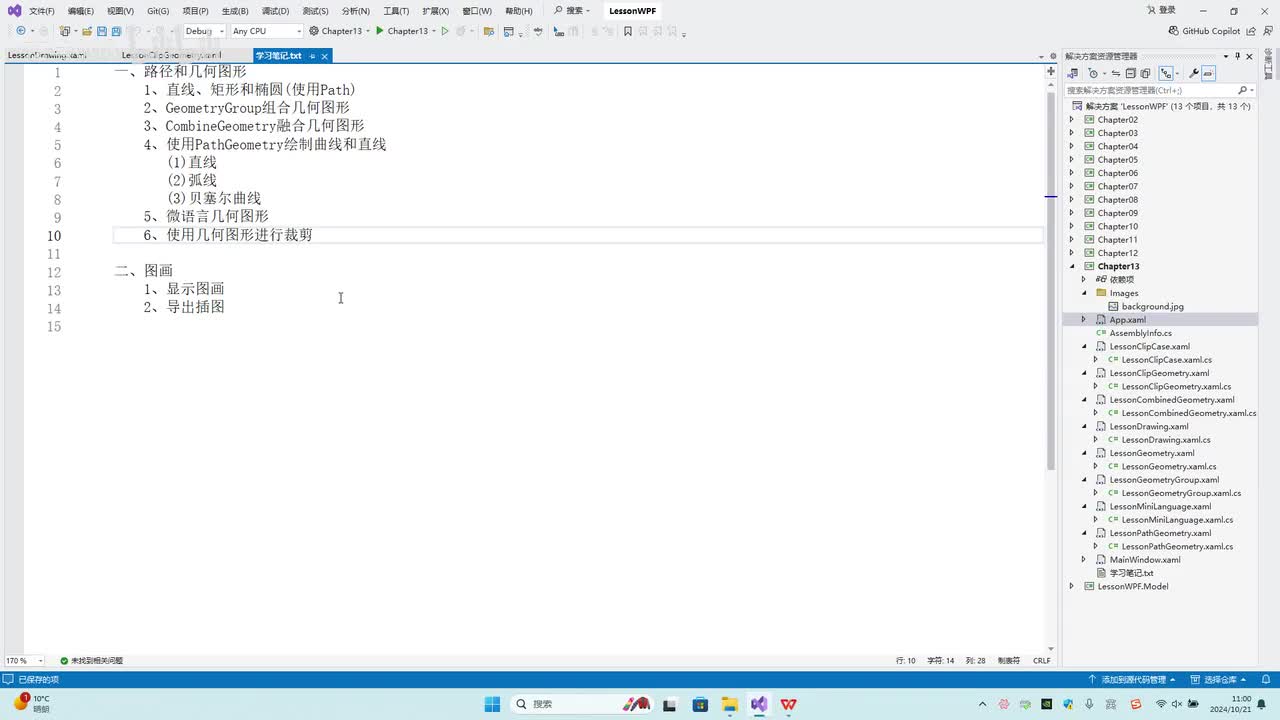Pin the Solution Explorer panel
Screen dimensions: 1280x720
pyautogui.click(x=1237, y=56)
